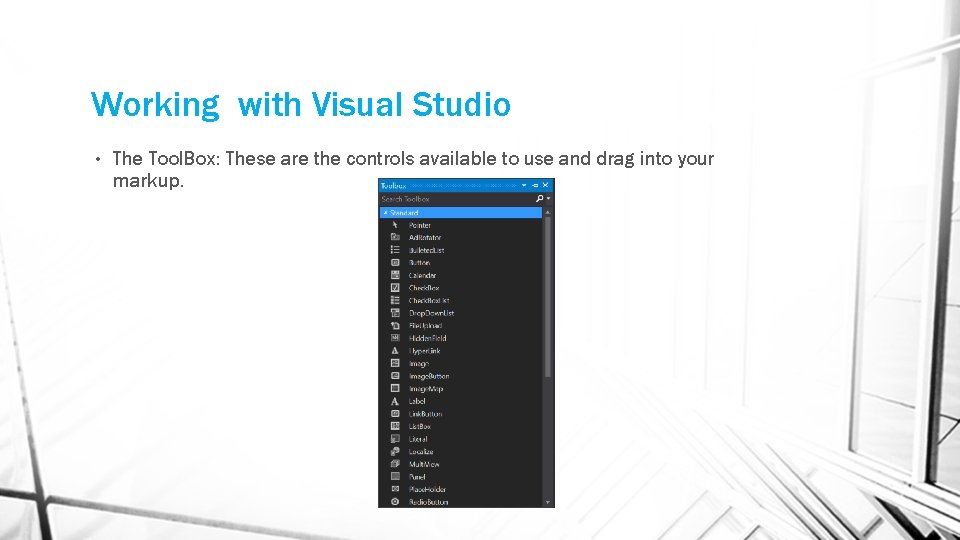Close the Toolbox panel
Screen dimensions: 960x540
546,185
